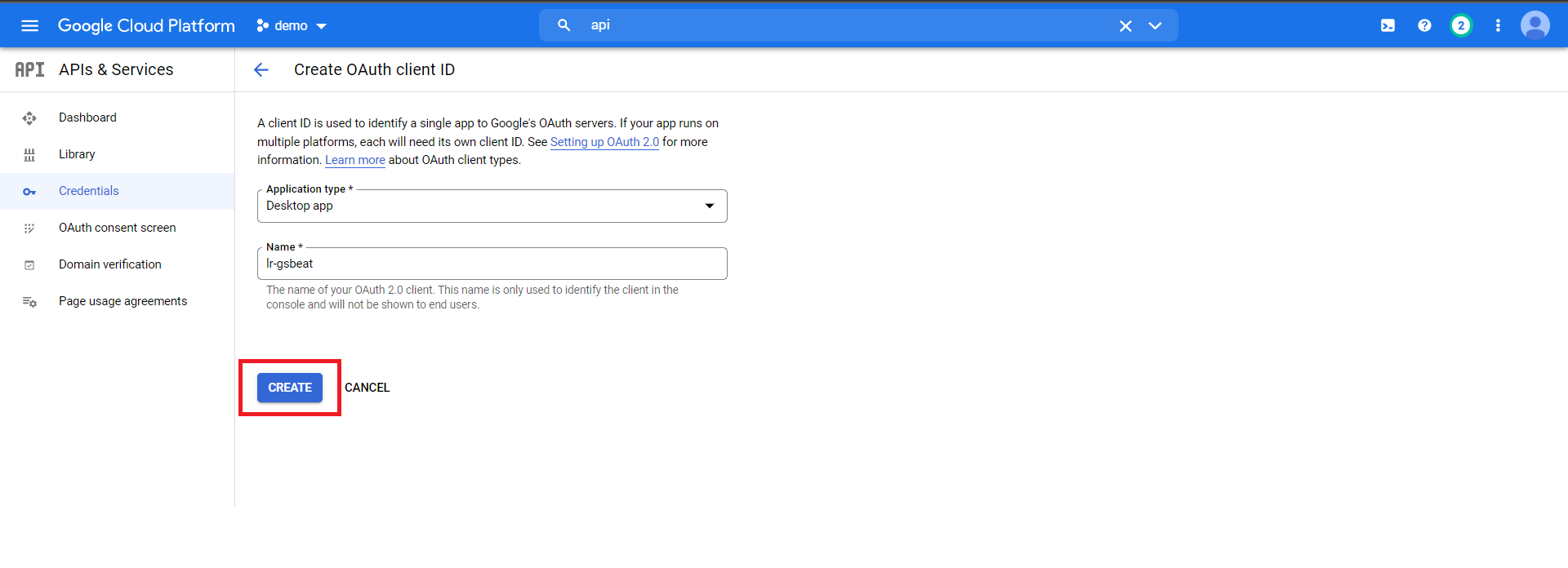The image size is (1568, 568).
Task: Open Domain verification page
Action: (x=109, y=264)
